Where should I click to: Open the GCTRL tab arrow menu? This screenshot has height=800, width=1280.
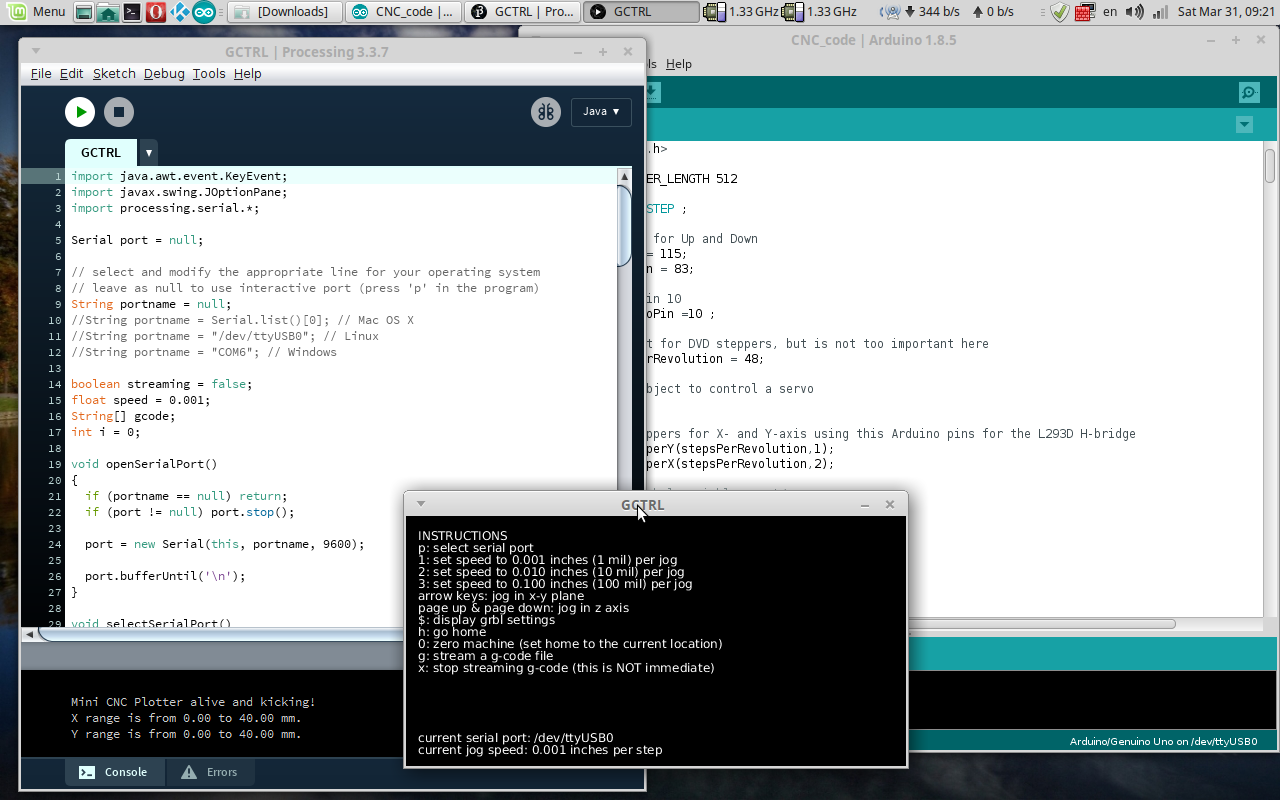point(149,153)
